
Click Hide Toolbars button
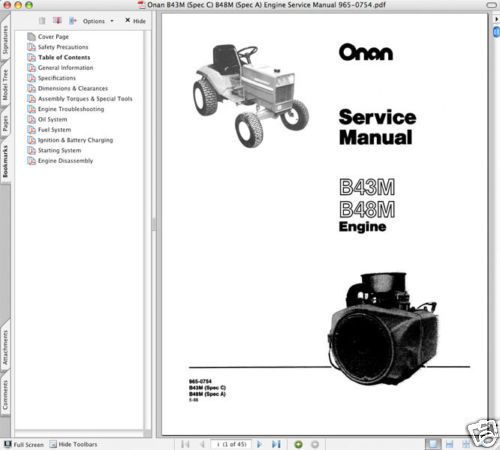coord(73,444)
